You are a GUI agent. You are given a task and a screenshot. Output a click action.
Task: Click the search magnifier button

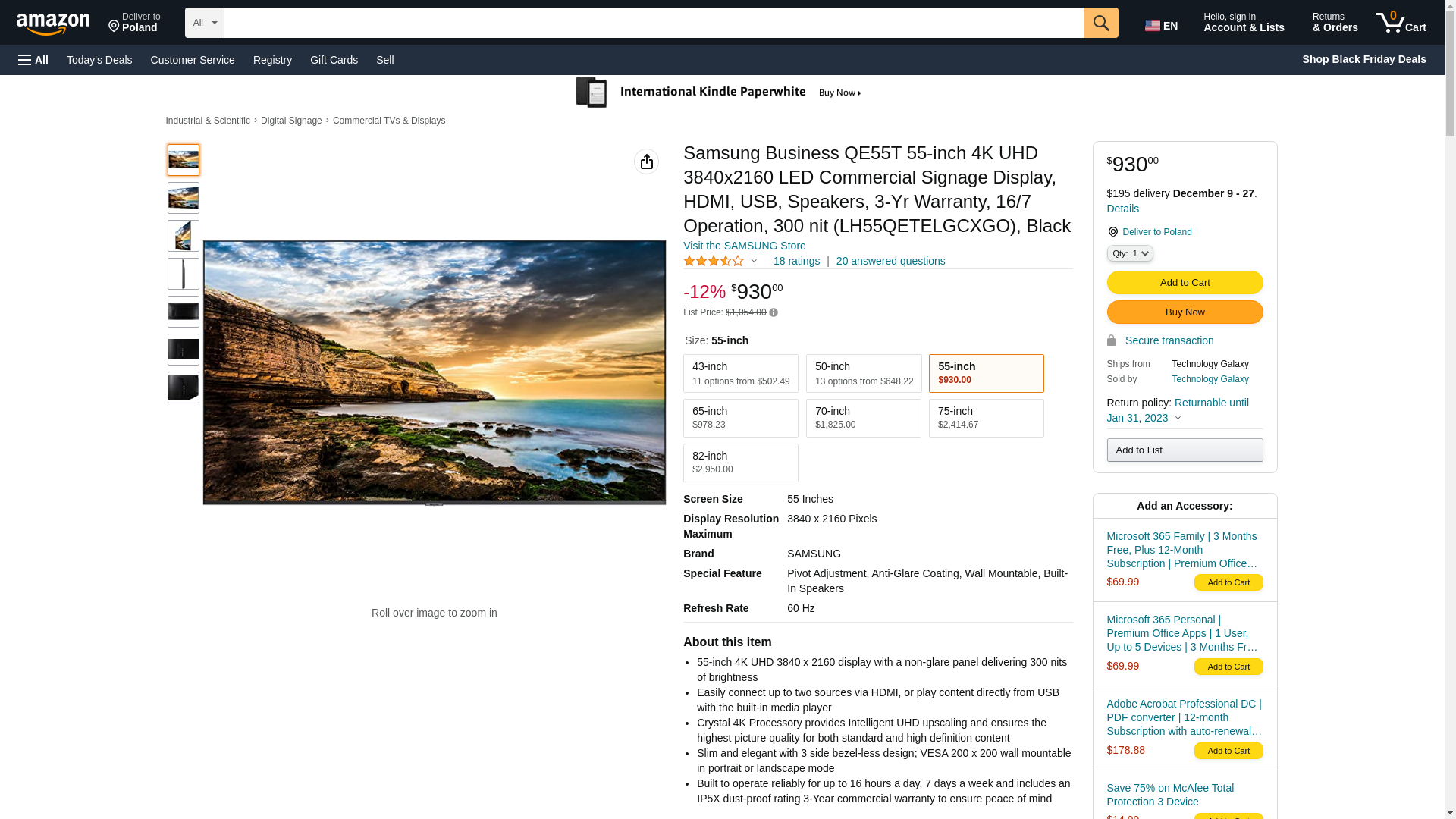point(1101,23)
